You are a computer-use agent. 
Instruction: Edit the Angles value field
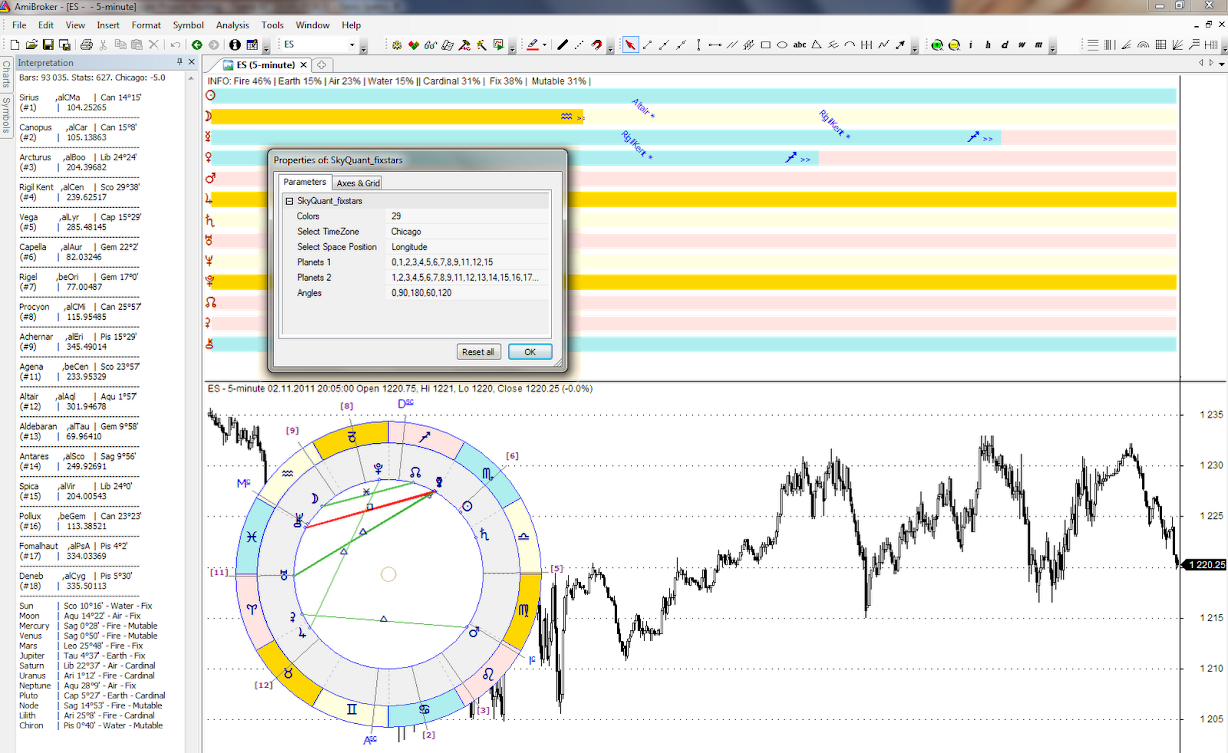point(468,293)
